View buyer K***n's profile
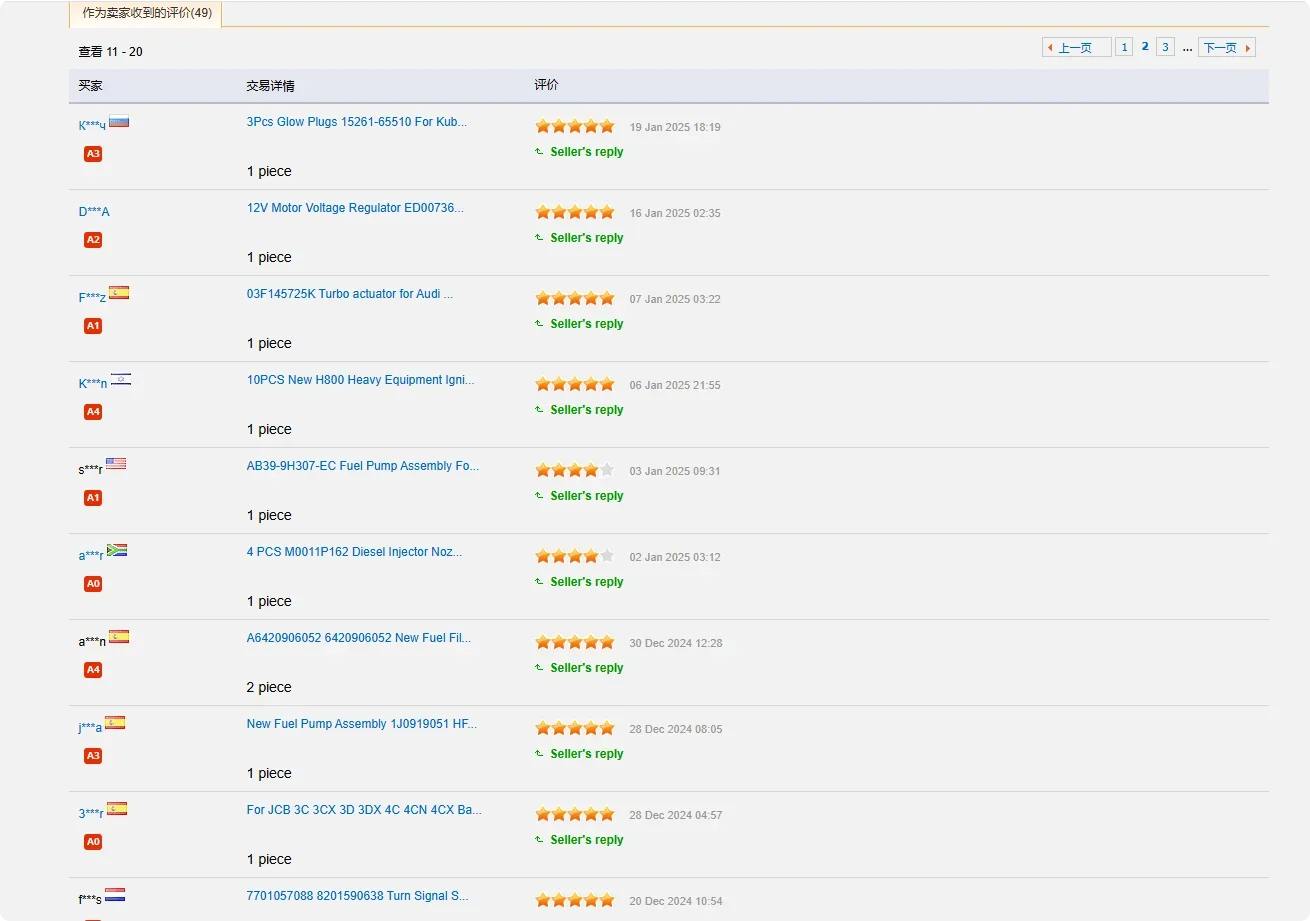Image resolution: width=1310 pixels, height=921 pixels. (x=93, y=384)
